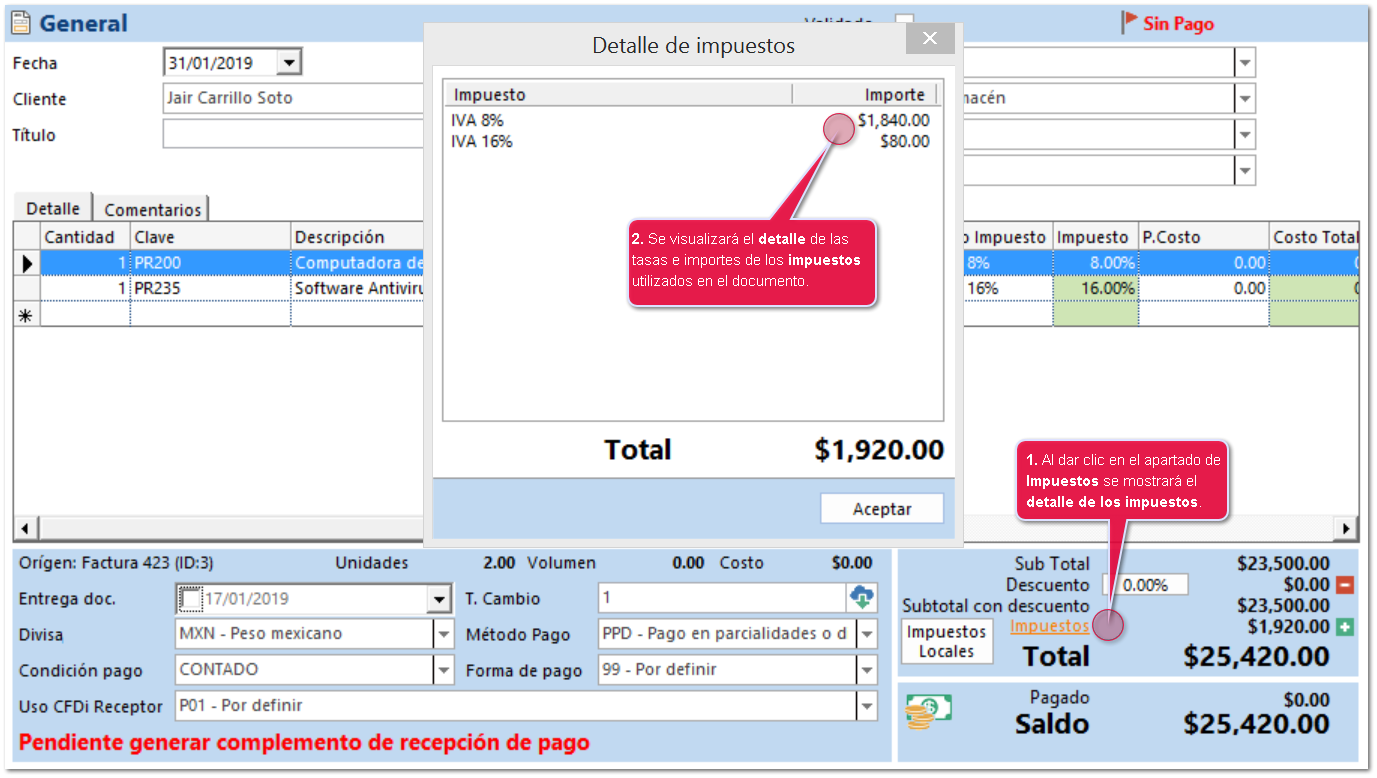Click the P.Costo cell of the PR200 row
Viewport: 1377px width, 778px height.
click(x=1204, y=263)
